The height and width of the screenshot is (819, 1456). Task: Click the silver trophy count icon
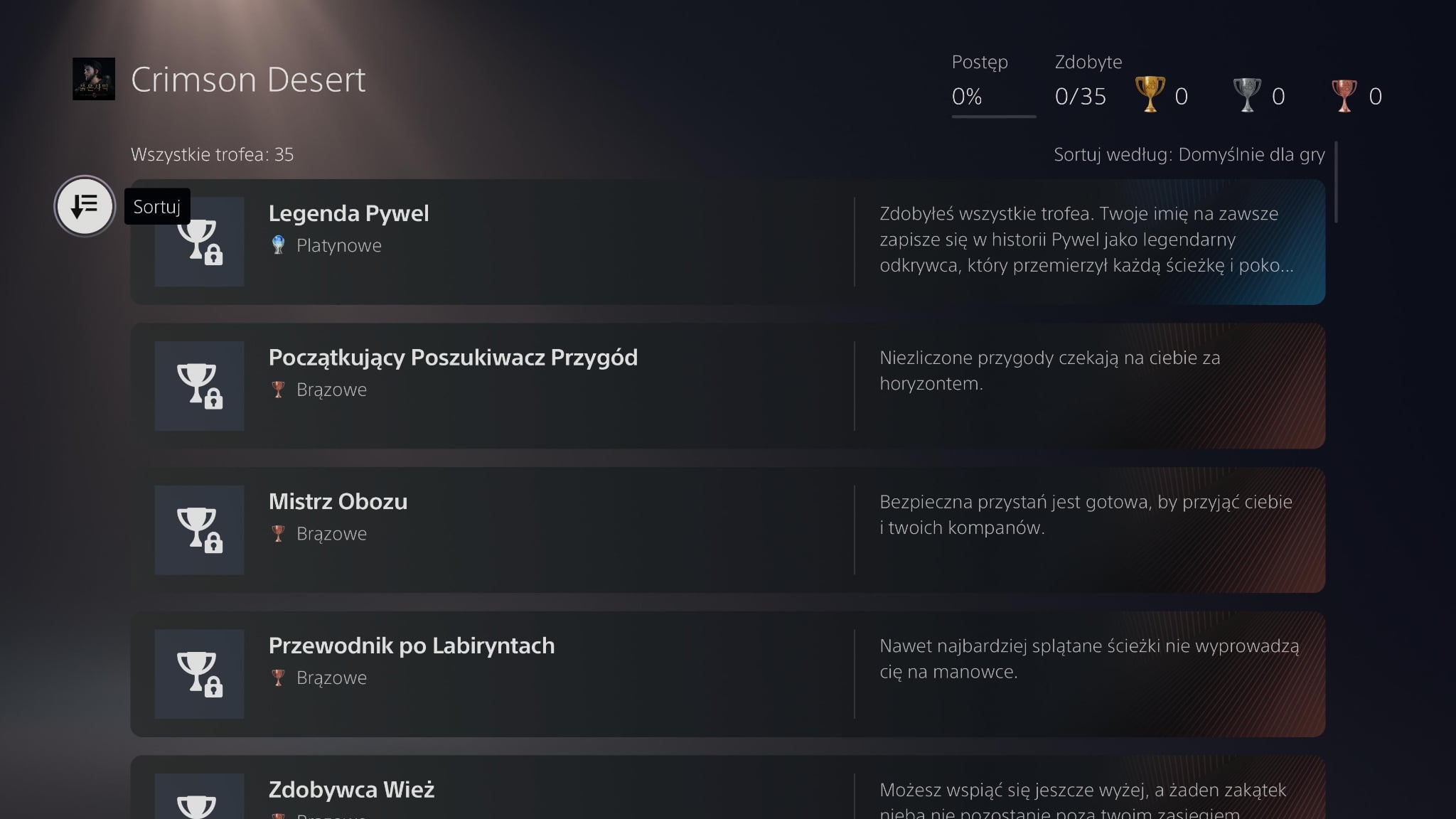[x=1246, y=95]
